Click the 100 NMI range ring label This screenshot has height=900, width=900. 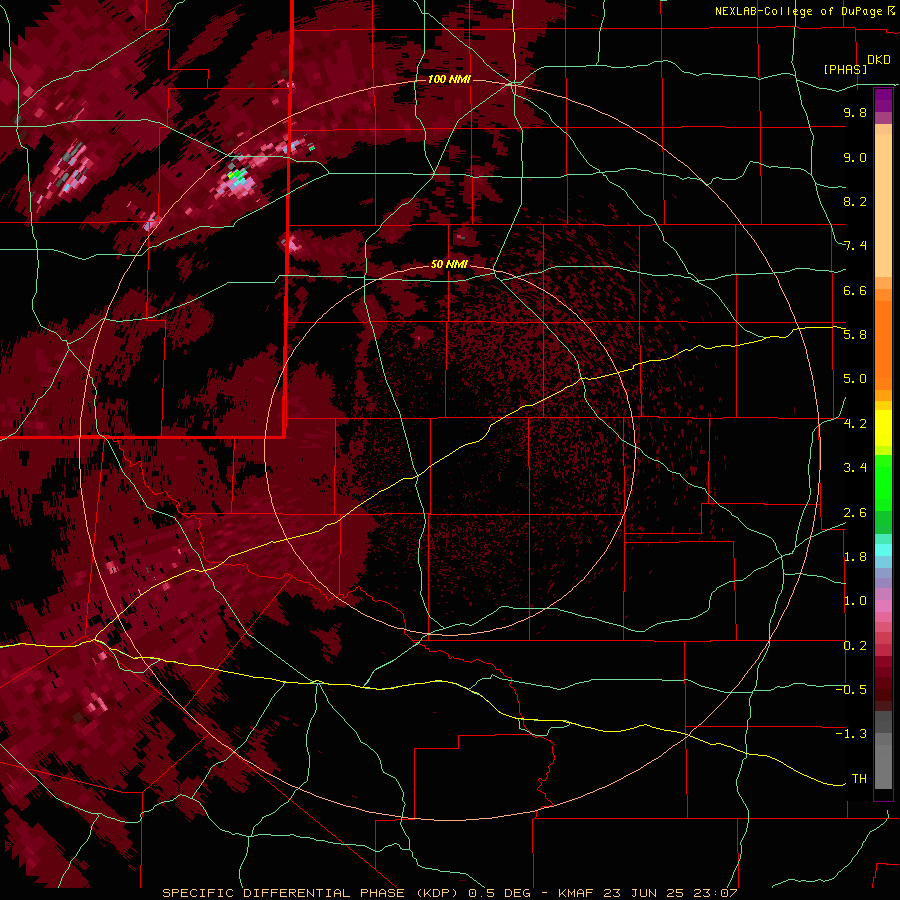tap(449, 79)
